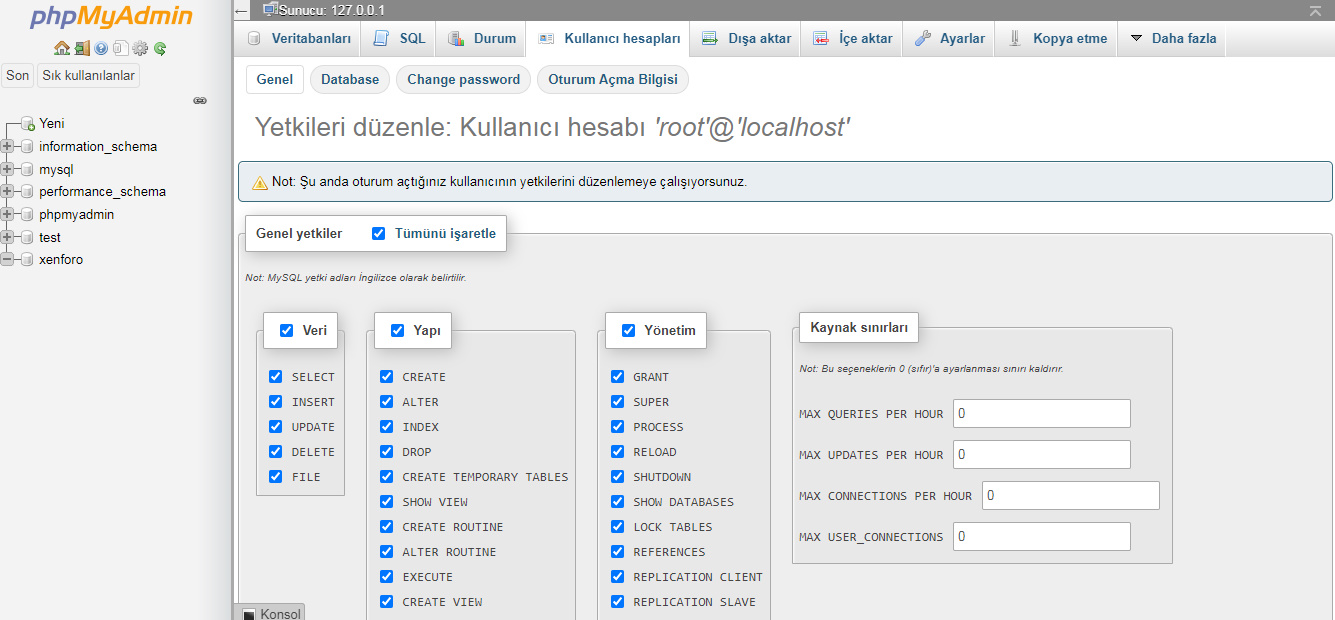Toggle the Yapı group checkbox
The image size is (1335, 620).
(x=397, y=331)
